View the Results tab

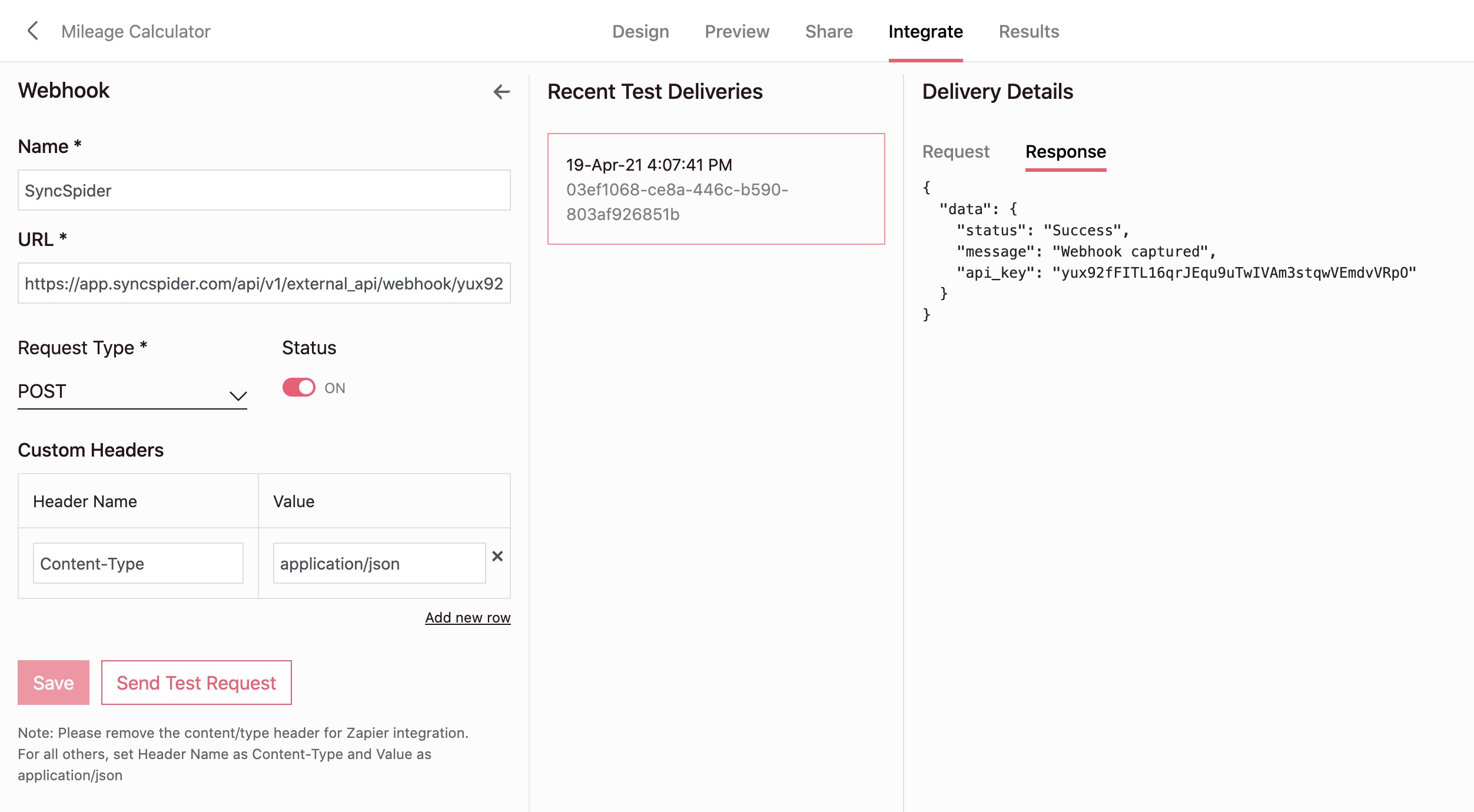click(1029, 31)
